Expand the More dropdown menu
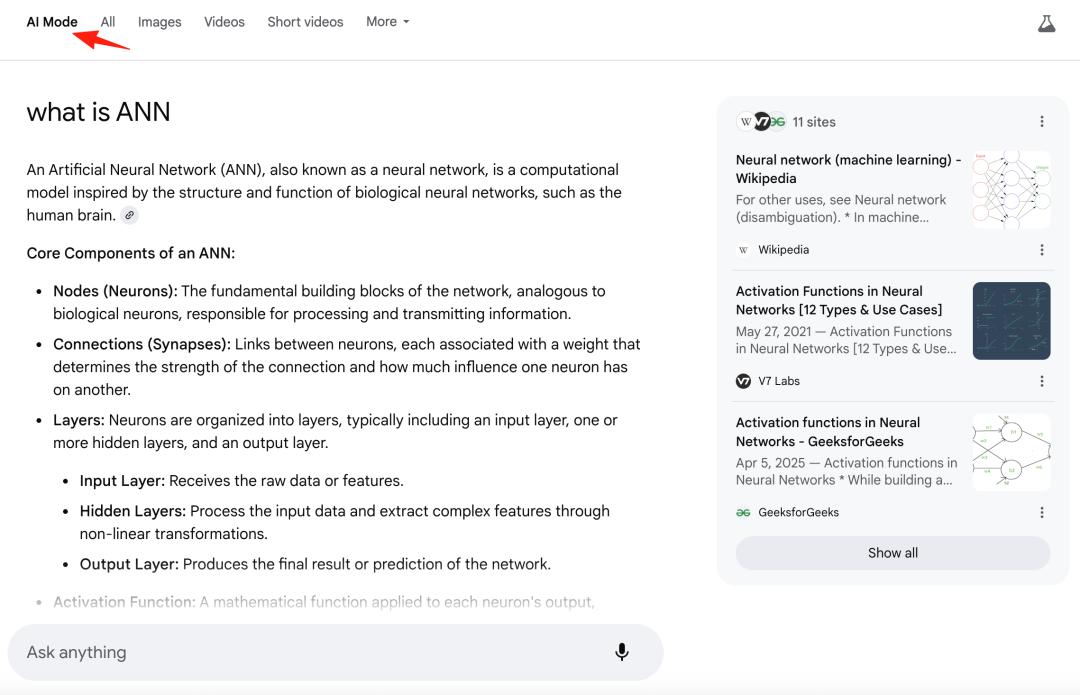 pyautogui.click(x=387, y=22)
